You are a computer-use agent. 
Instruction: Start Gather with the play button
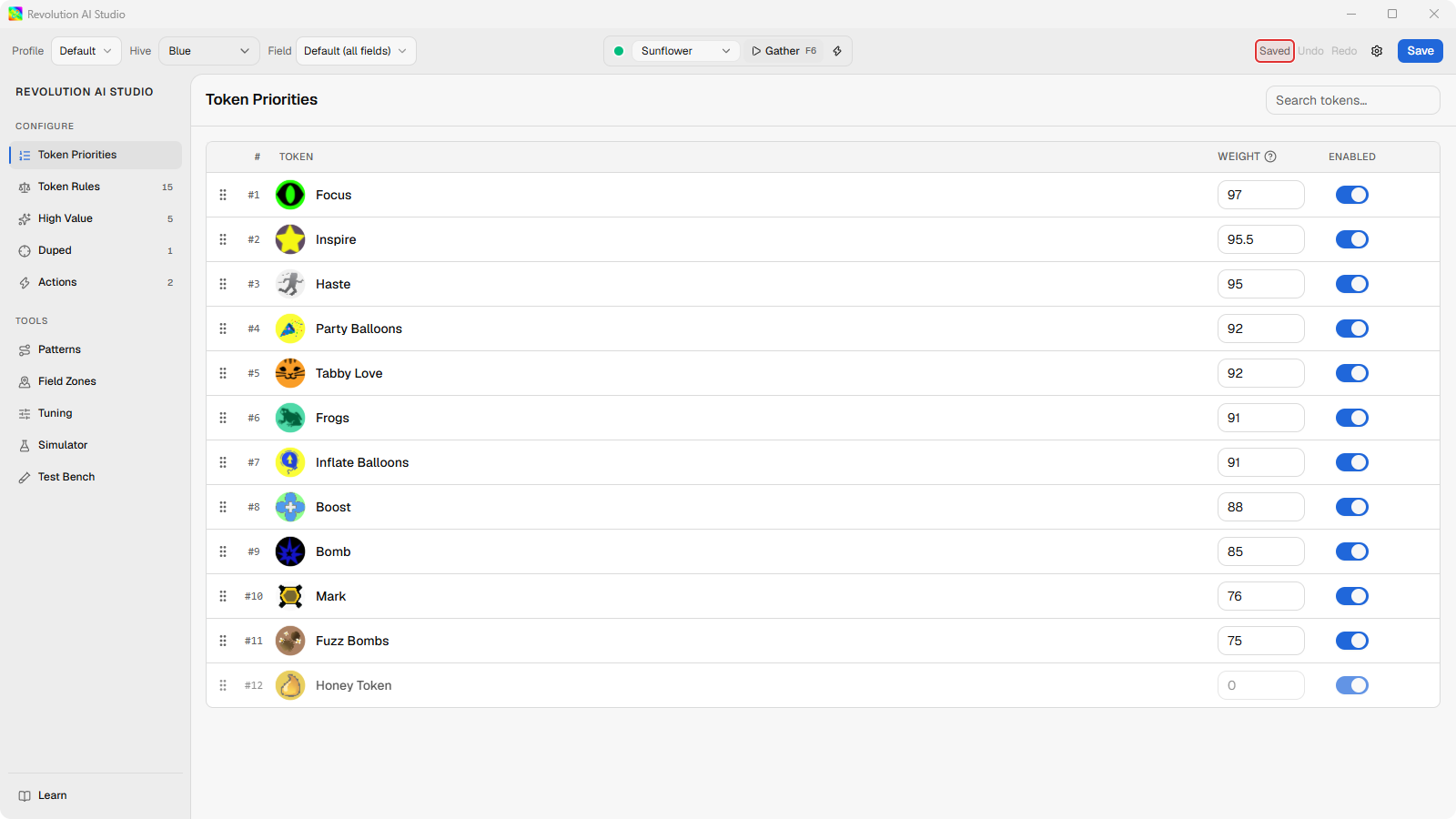(x=784, y=51)
